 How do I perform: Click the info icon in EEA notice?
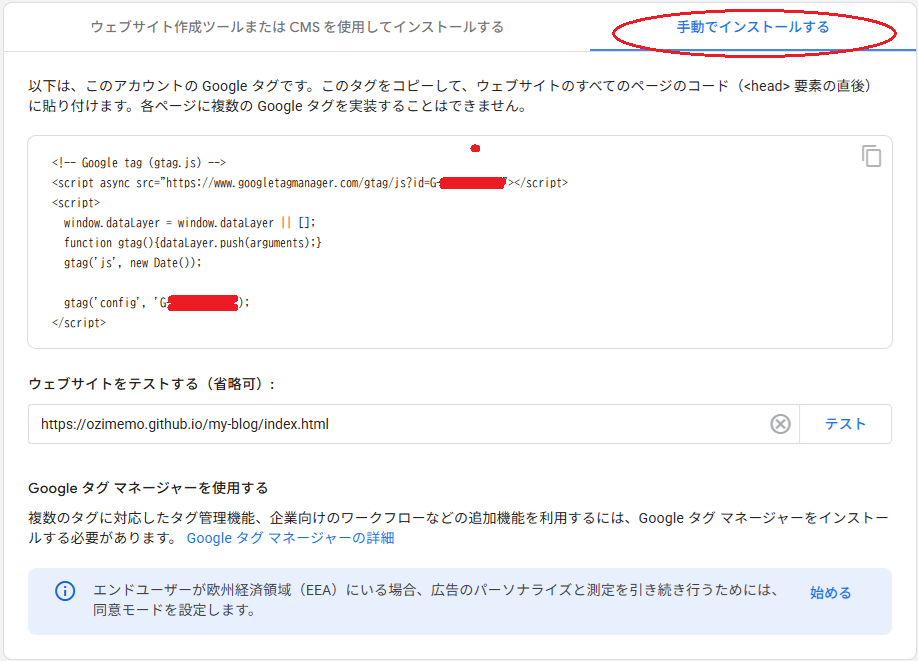65,591
